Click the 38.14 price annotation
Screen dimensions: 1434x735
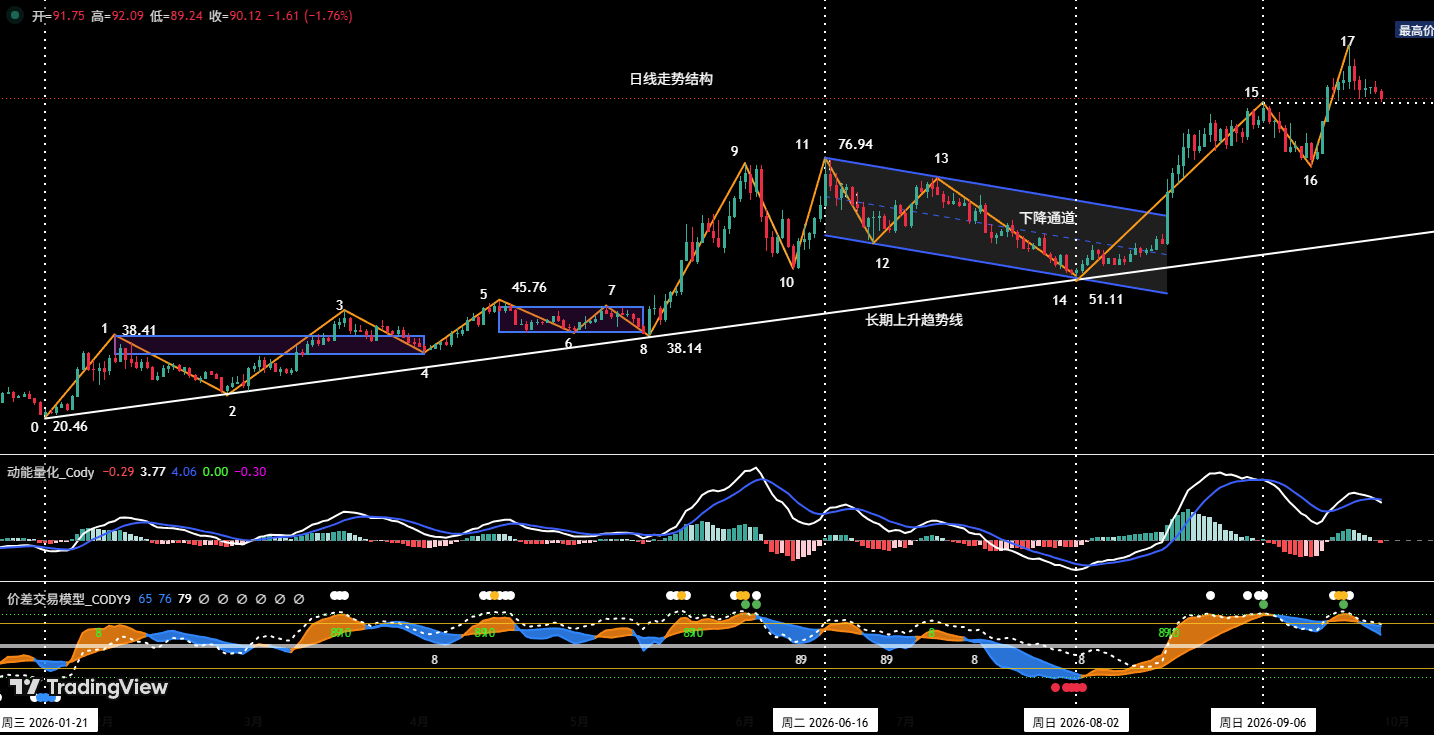coord(684,349)
